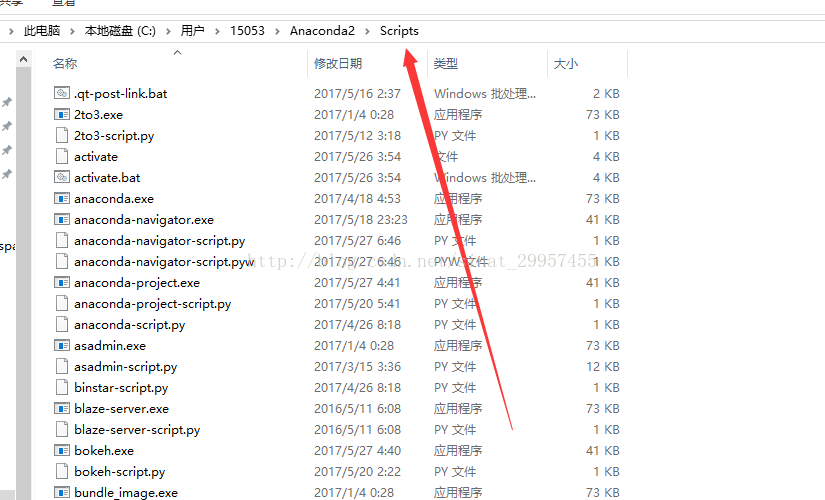Go to 此电脑 in the address bar
The height and width of the screenshot is (500, 825).
coord(42,31)
